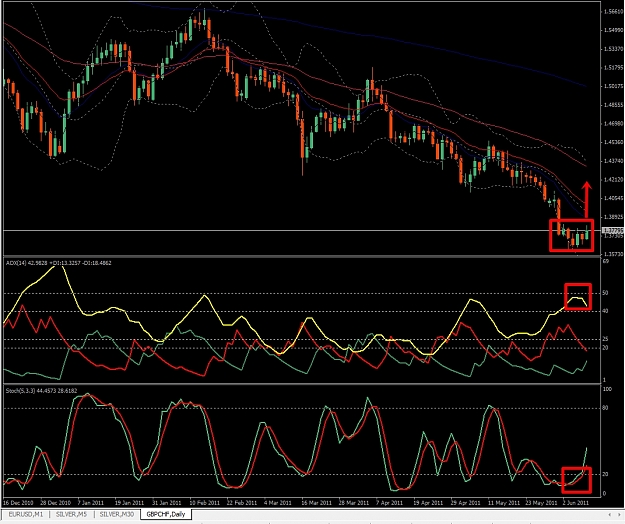Click the 4 Mar 2011 date label
625x524 pixels.
click(278, 503)
